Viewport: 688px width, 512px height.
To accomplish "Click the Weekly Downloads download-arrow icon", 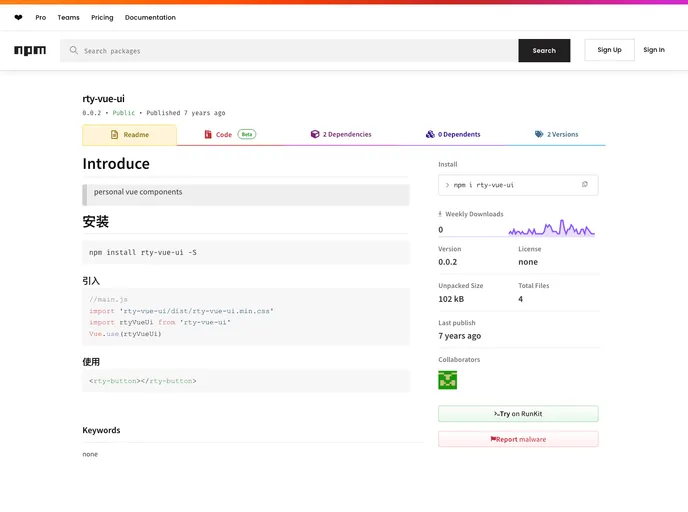I will 440,214.
